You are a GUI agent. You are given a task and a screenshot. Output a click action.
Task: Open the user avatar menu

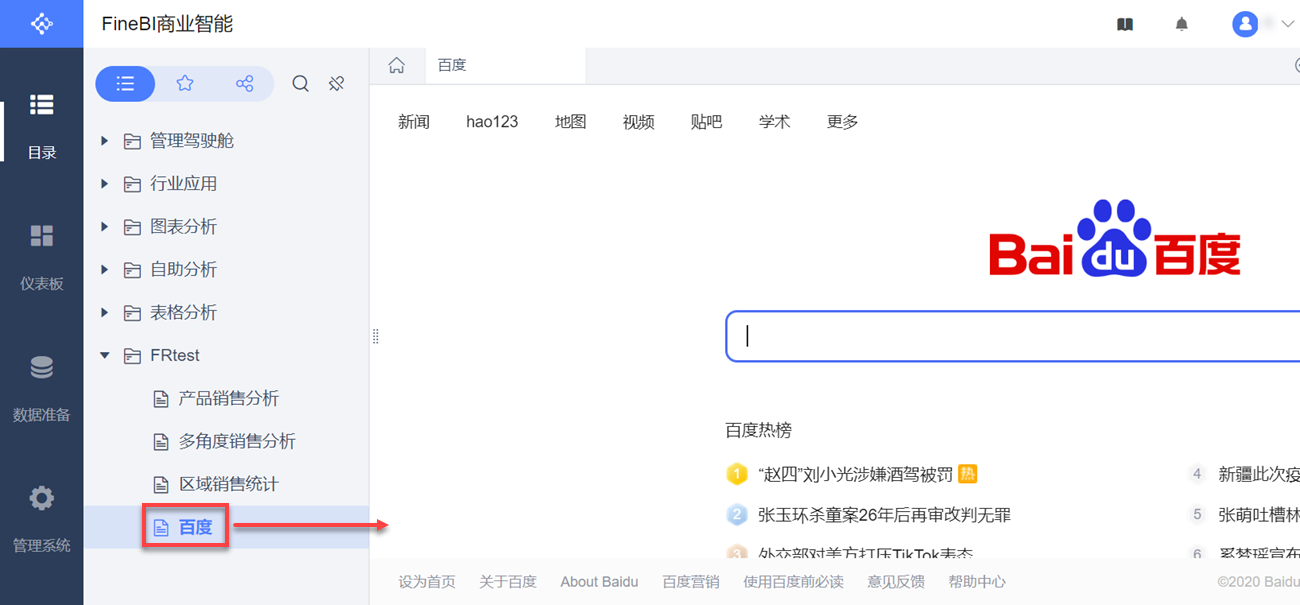tap(1245, 24)
